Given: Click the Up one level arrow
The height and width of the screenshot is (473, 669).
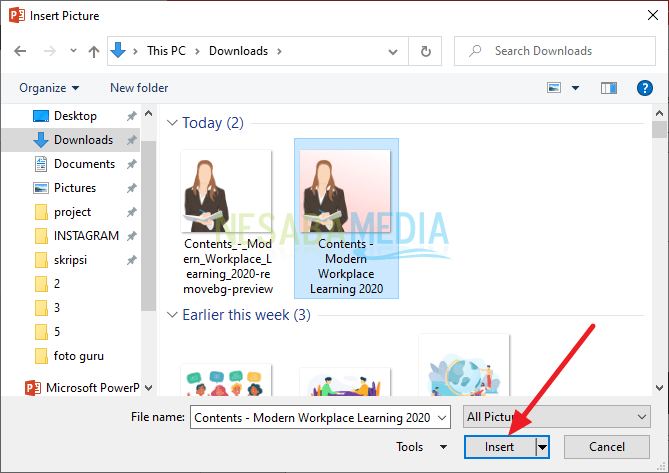Looking at the screenshot, I should [x=93, y=51].
